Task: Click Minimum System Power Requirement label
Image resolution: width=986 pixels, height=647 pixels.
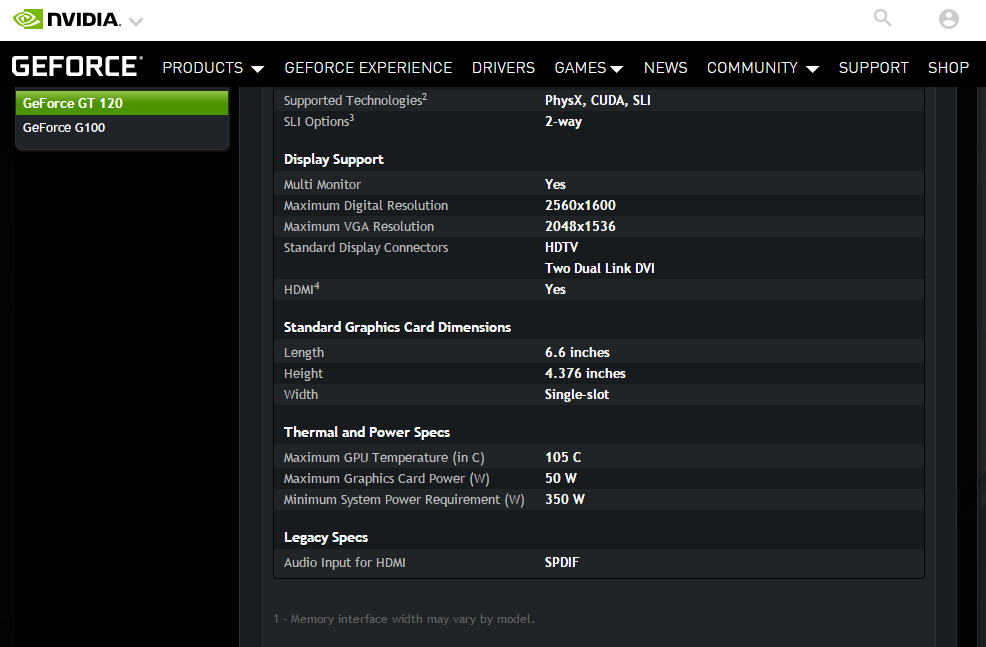Action: click(404, 500)
